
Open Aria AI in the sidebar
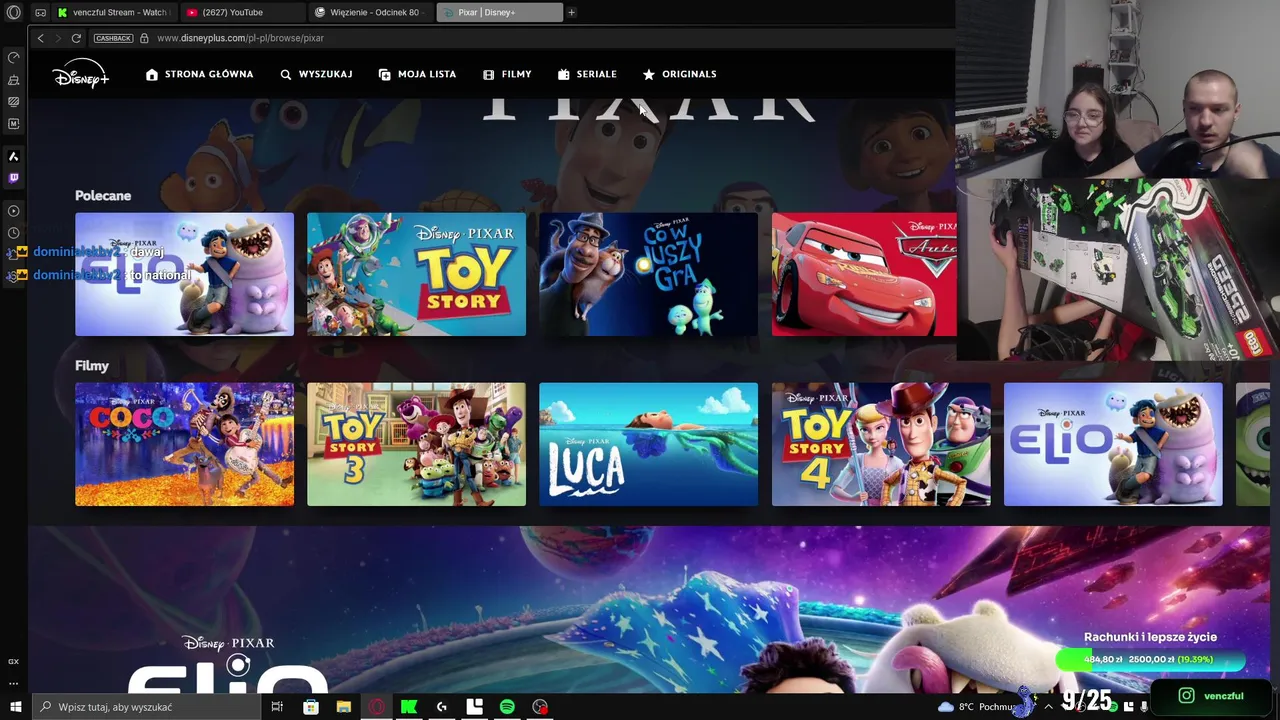pos(14,157)
